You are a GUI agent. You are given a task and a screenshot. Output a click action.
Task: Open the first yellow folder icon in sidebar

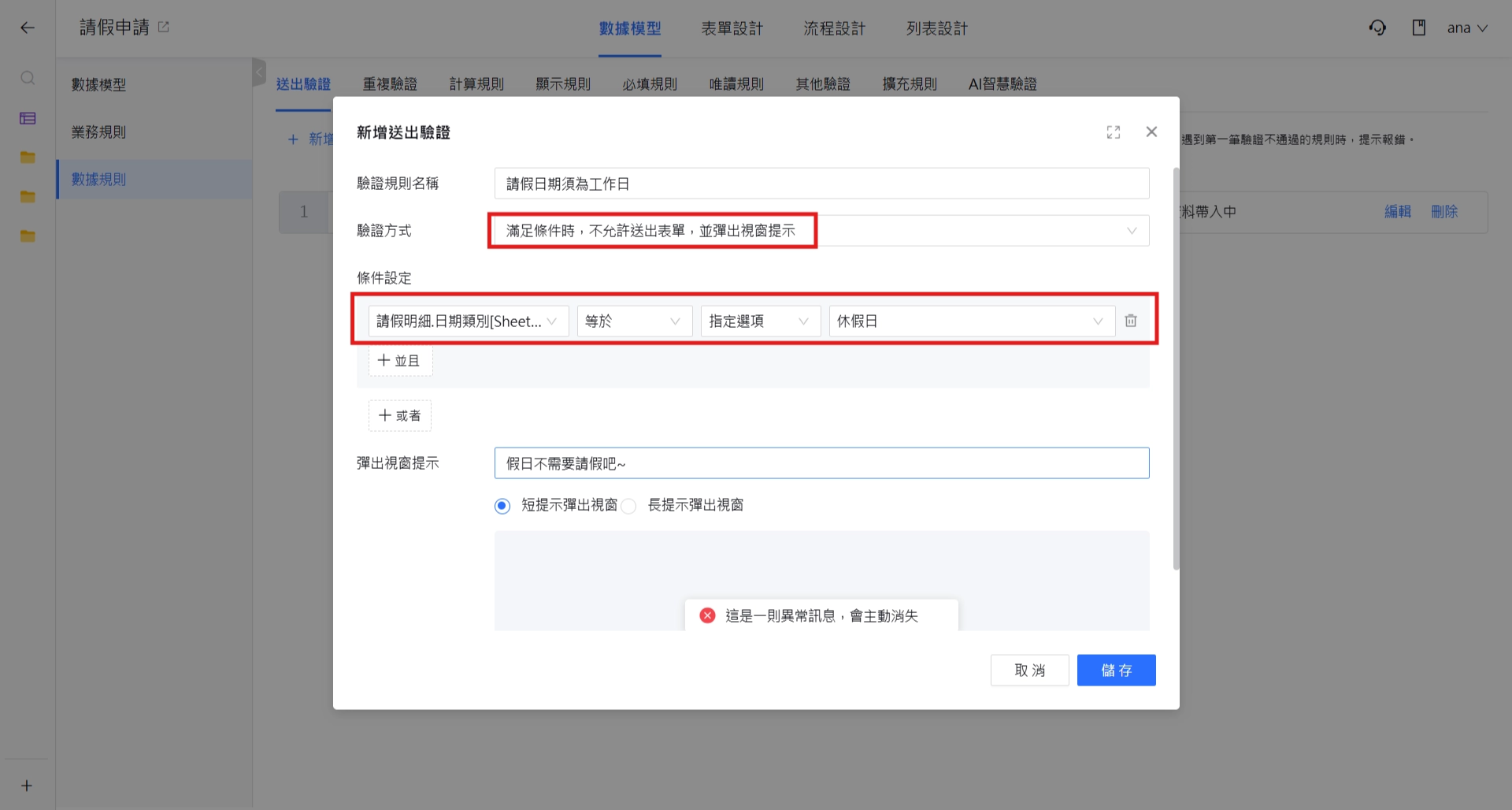click(28, 158)
